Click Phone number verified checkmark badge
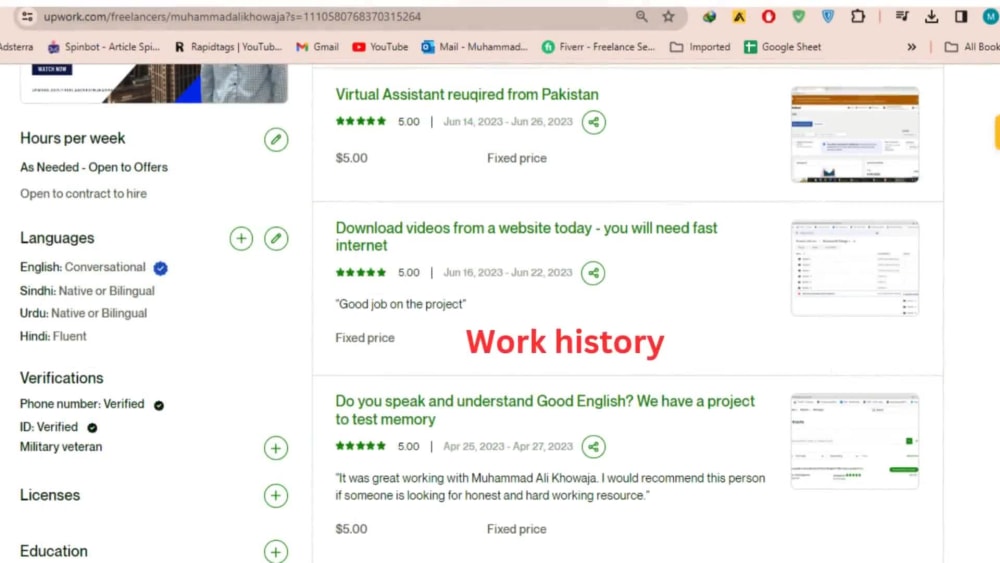Viewport: 1000px width, 563px height. click(159, 405)
